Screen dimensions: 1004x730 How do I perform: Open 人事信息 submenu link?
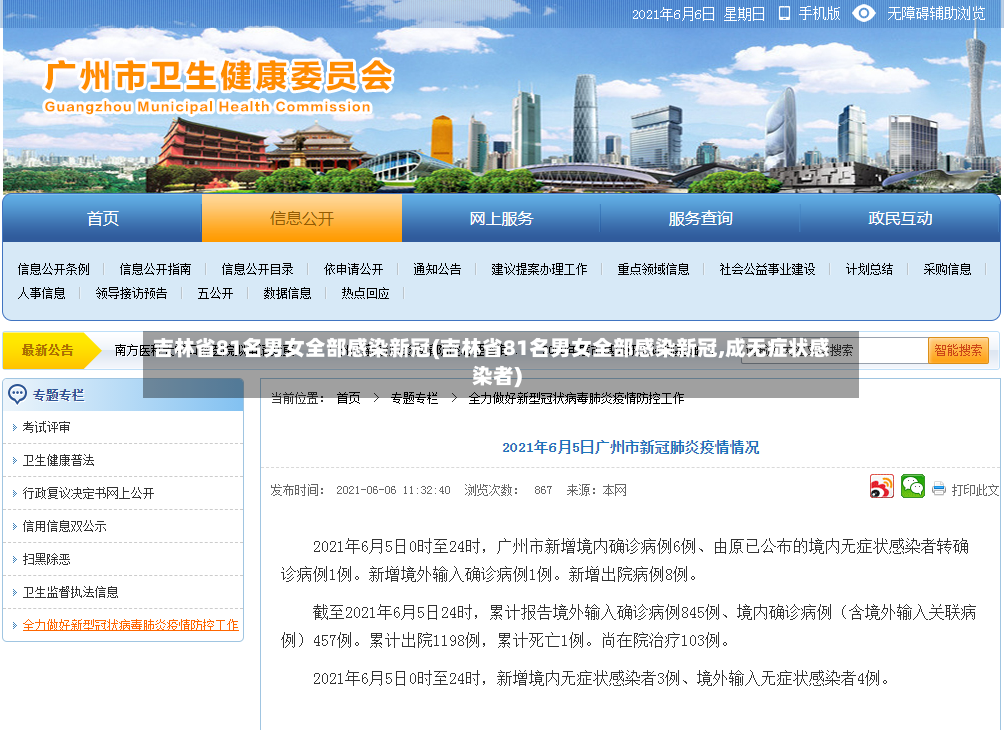coord(42,293)
